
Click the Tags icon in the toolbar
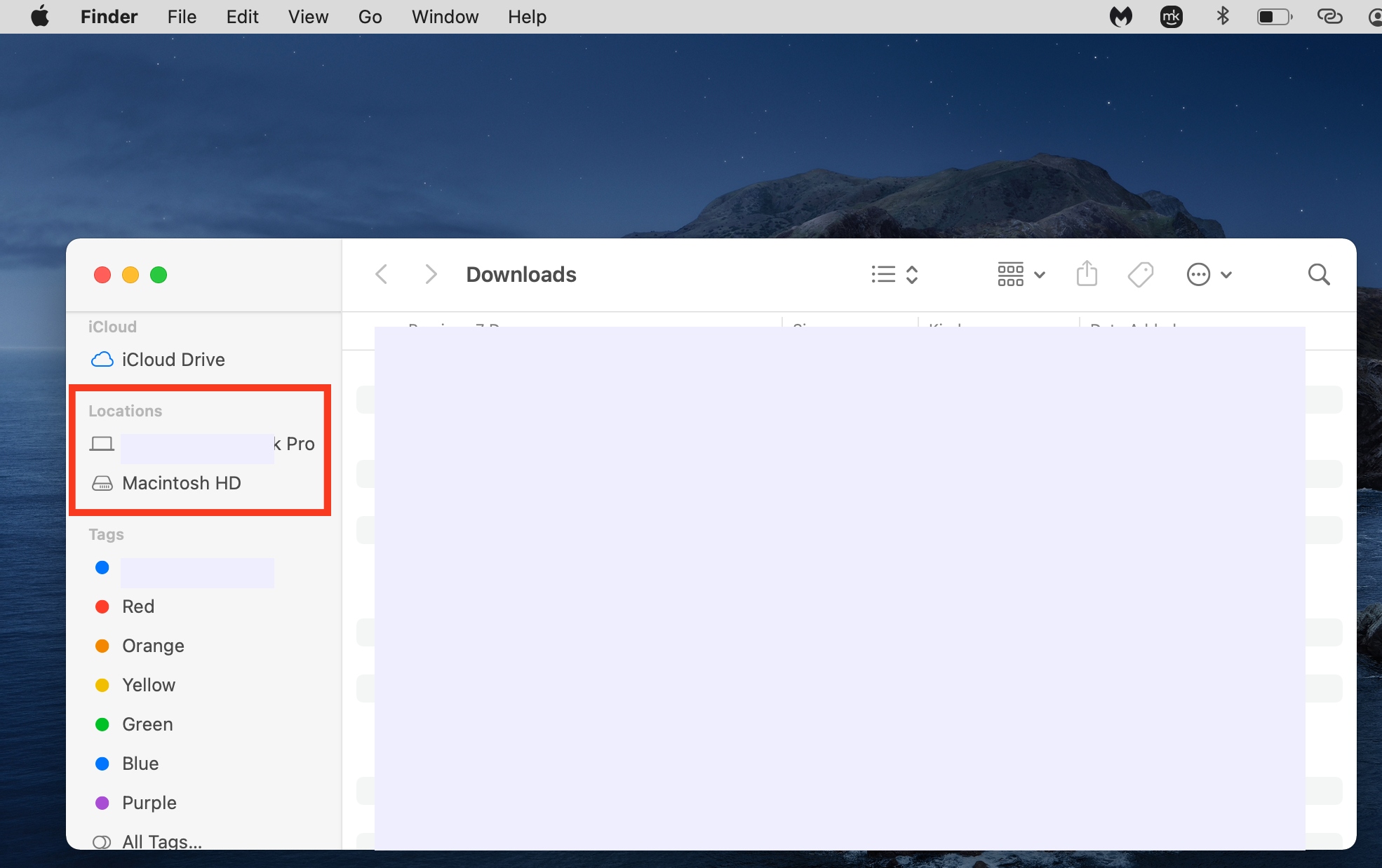coord(1141,274)
